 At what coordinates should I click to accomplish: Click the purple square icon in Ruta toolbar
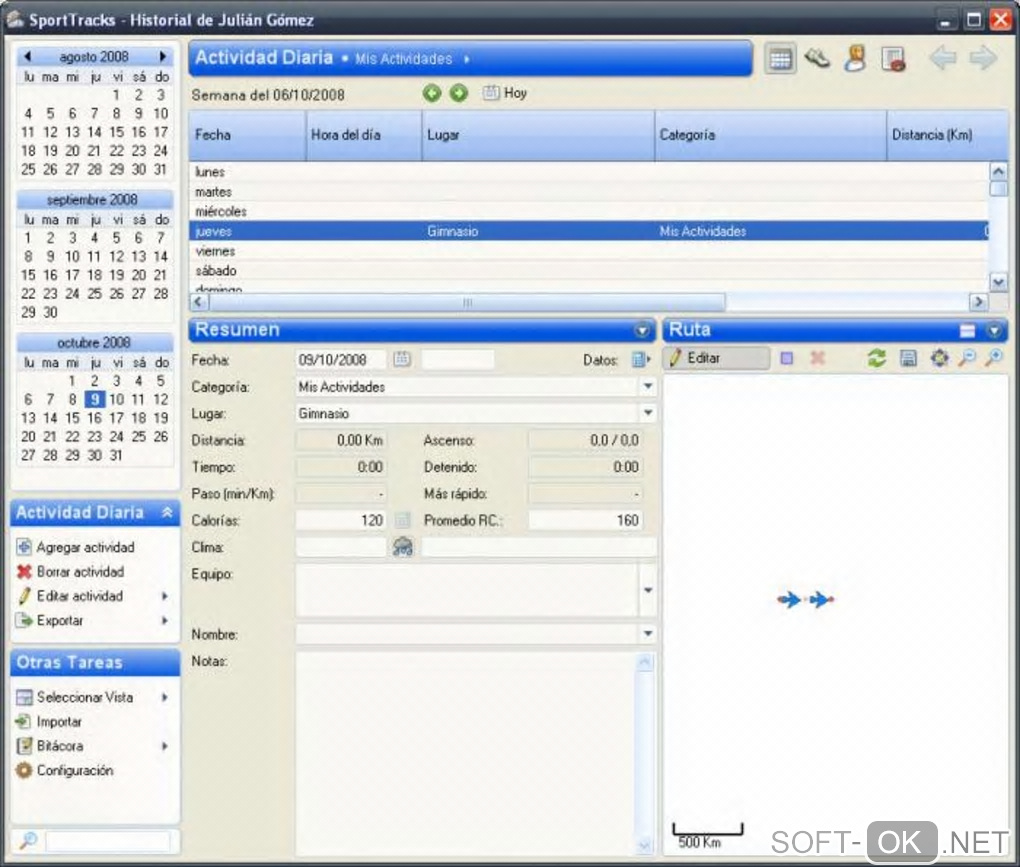787,358
